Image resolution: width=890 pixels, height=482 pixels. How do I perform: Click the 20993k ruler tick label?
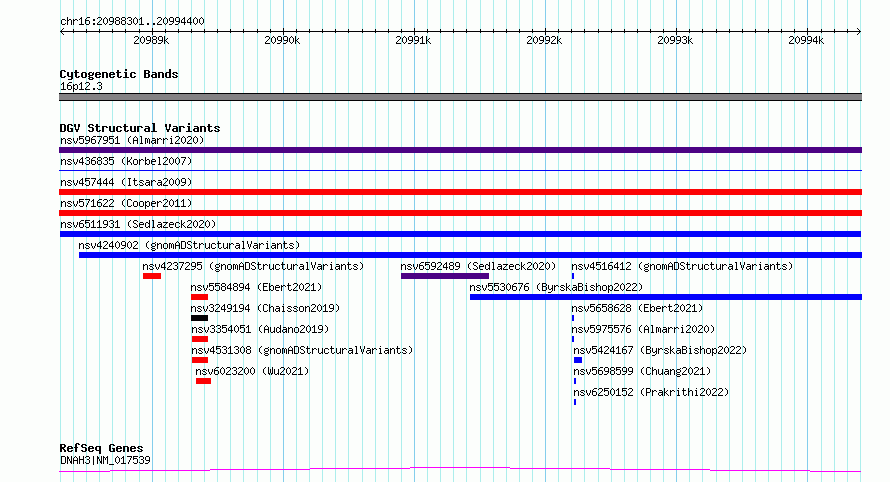coord(675,40)
